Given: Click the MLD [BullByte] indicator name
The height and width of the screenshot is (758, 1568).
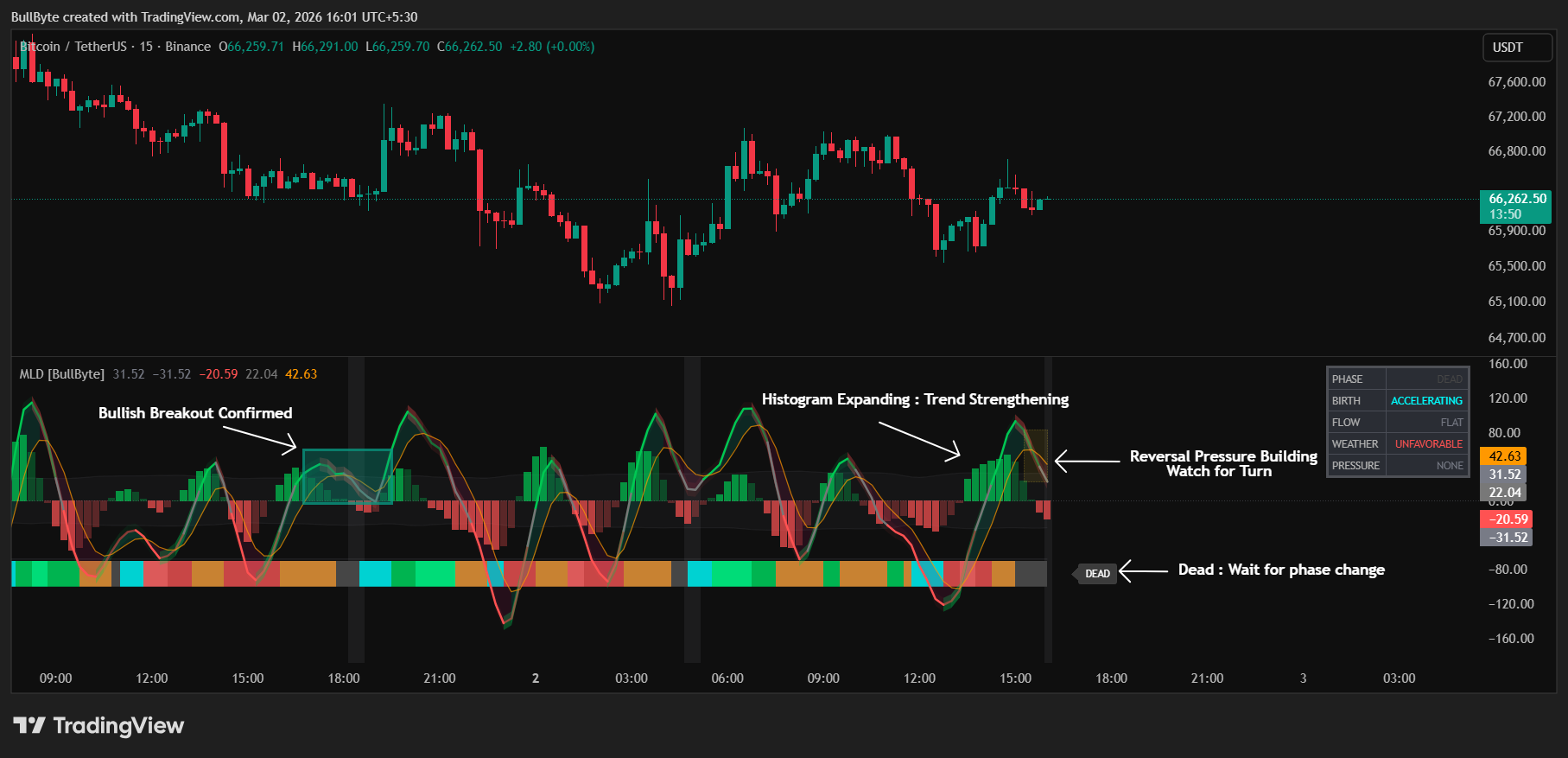Looking at the screenshot, I should click(62, 374).
